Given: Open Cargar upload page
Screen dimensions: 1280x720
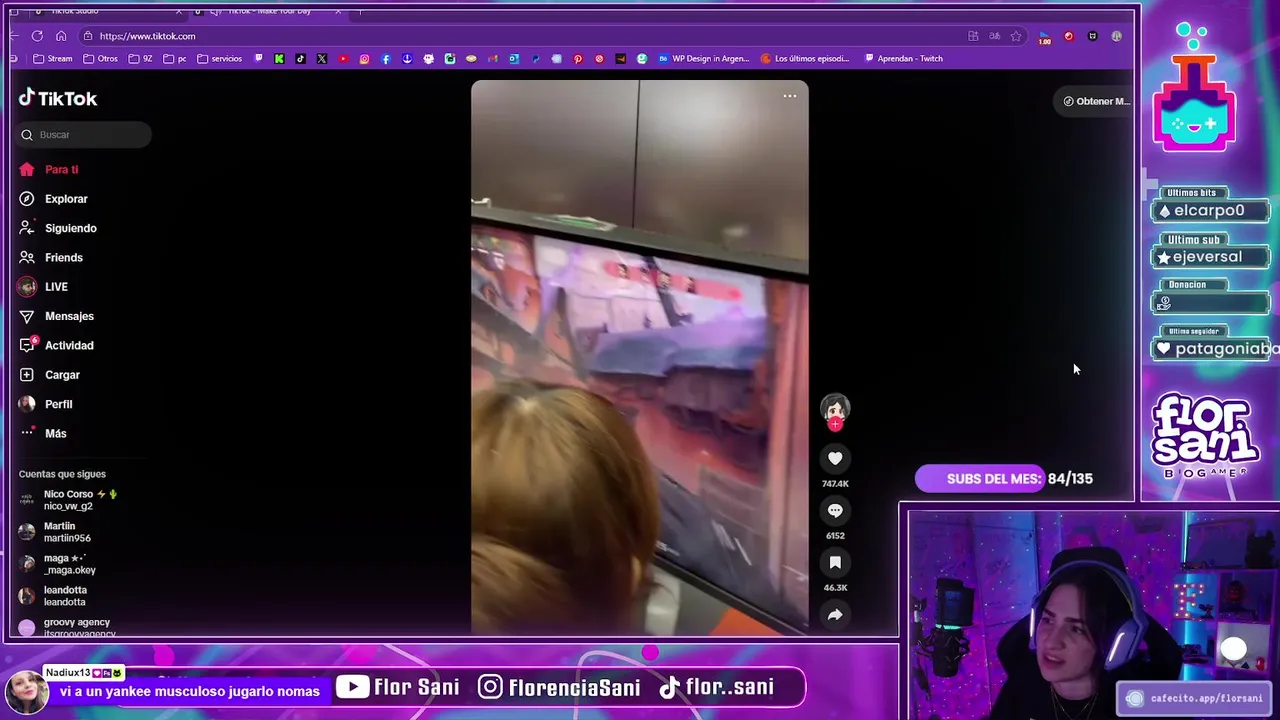Looking at the screenshot, I should [x=49, y=375].
